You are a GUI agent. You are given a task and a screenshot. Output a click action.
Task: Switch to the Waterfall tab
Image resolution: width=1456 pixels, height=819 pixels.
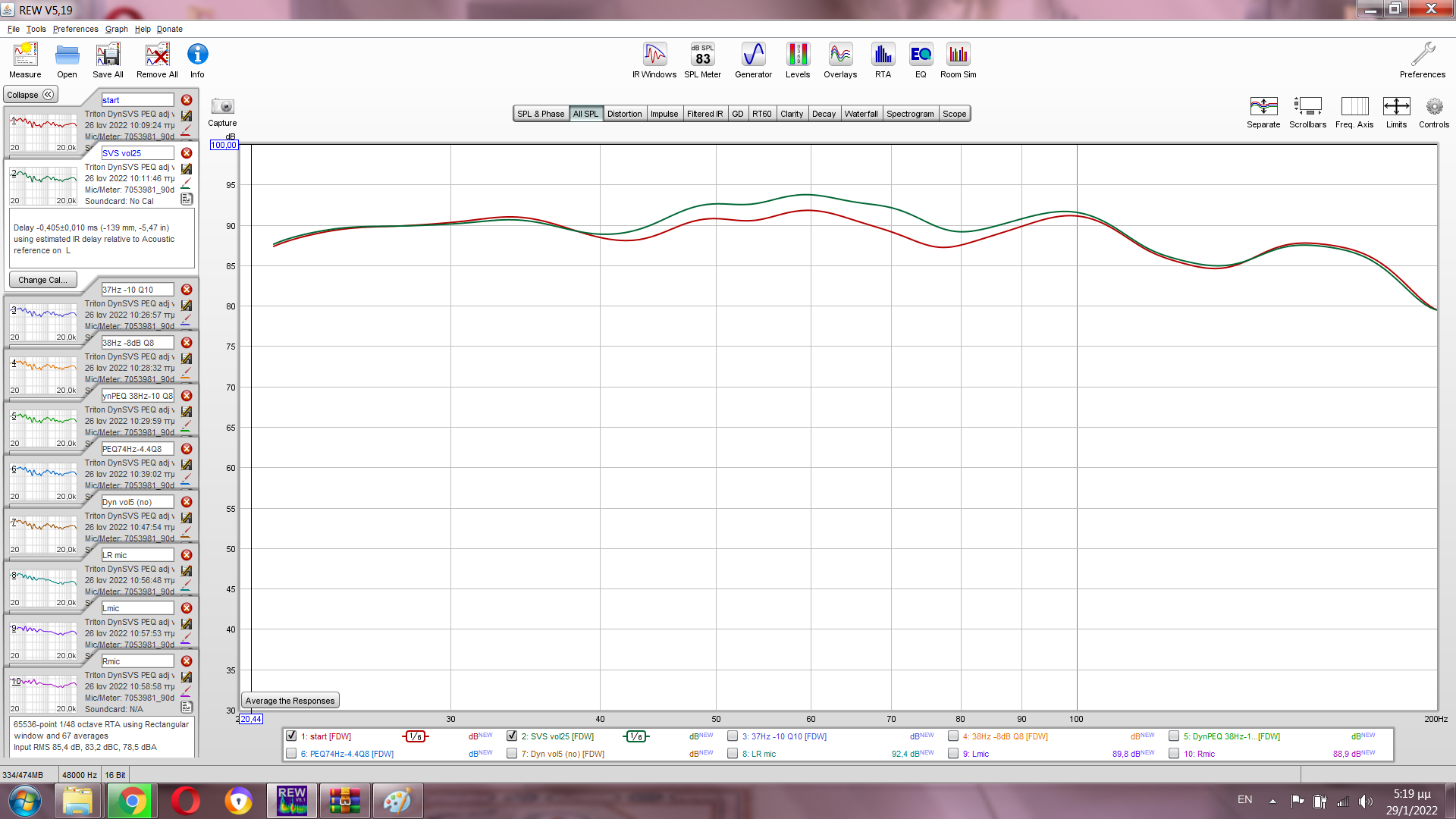861,114
